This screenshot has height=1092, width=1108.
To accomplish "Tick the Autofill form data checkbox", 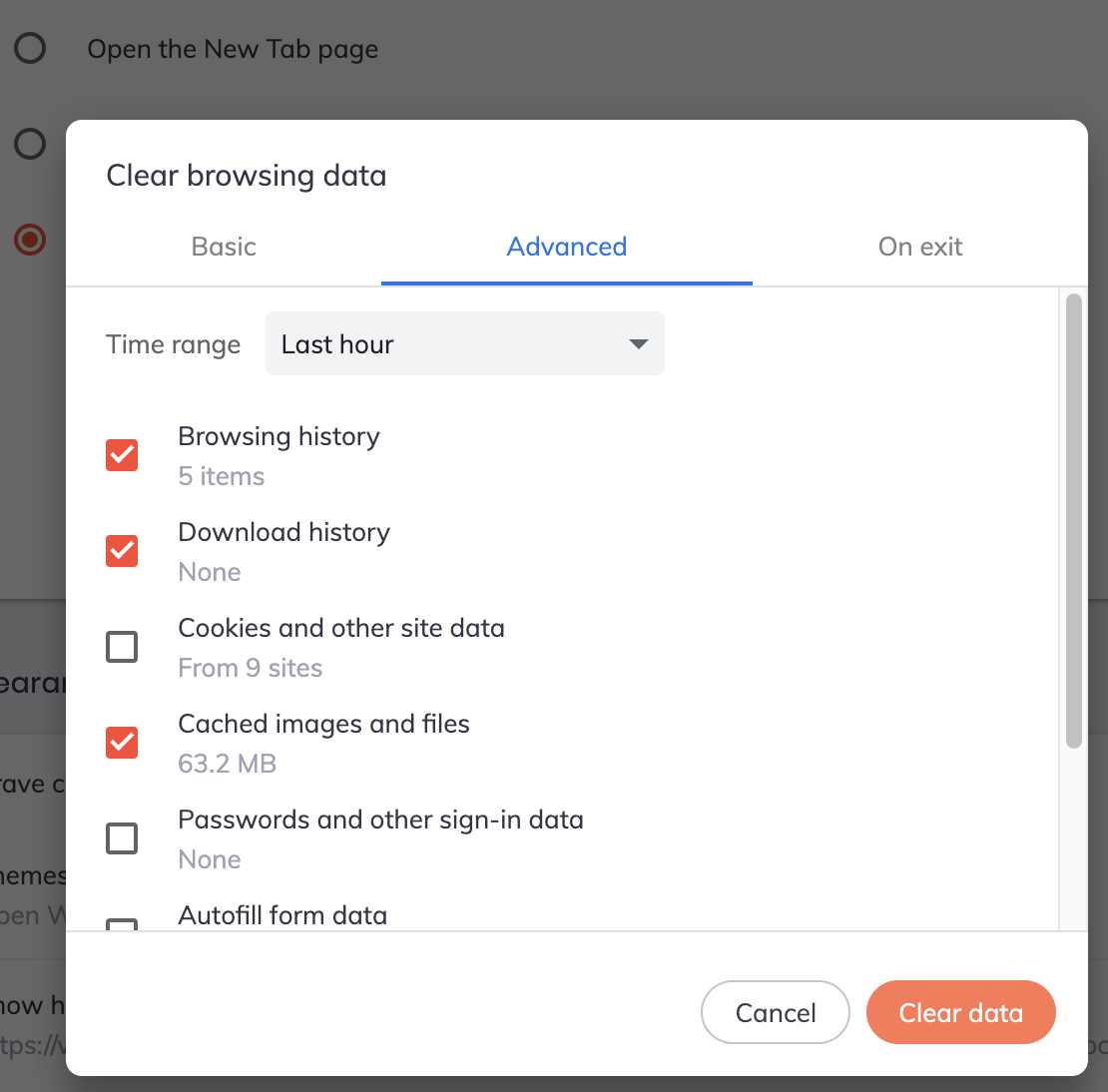I will coord(122,924).
